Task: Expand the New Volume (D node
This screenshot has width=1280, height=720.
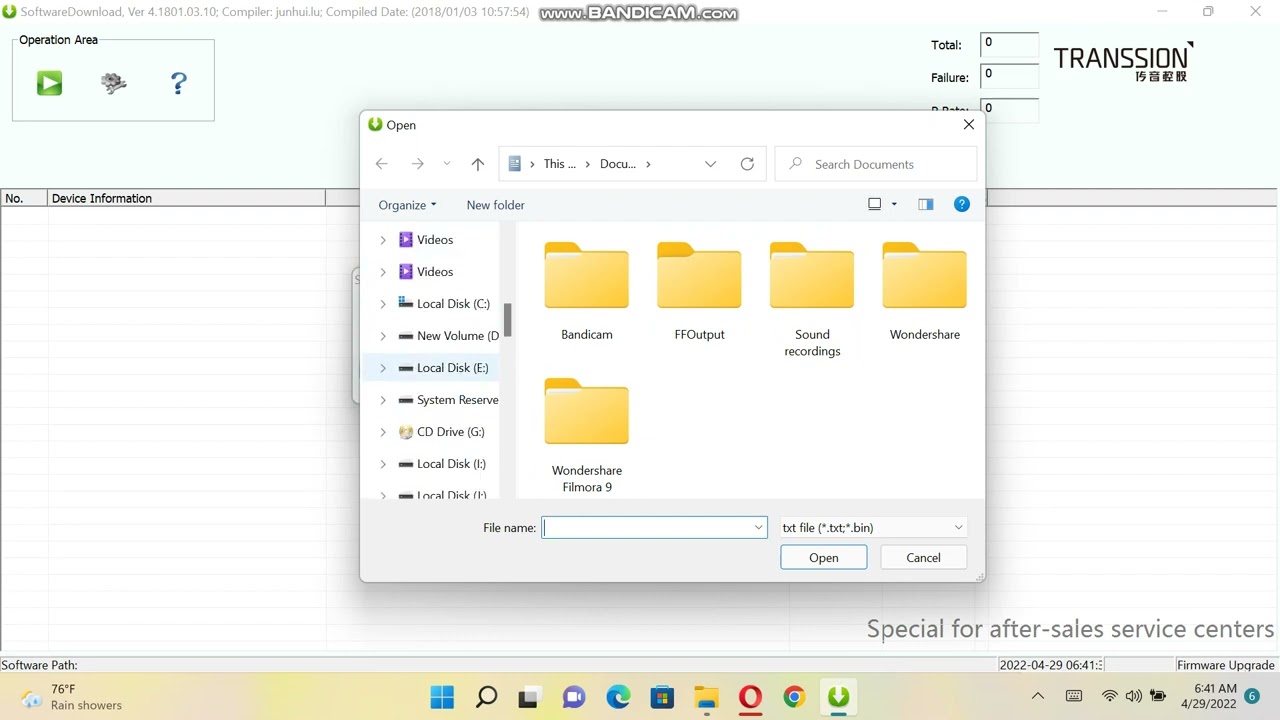Action: tap(383, 336)
